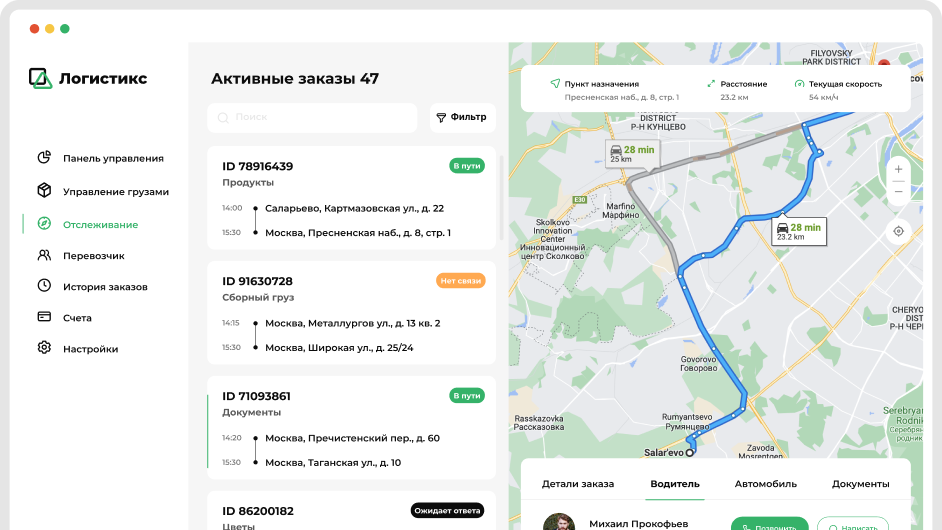The image size is (942, 530).
Task: Open История заказов section
Action: (x=105, y=287)
